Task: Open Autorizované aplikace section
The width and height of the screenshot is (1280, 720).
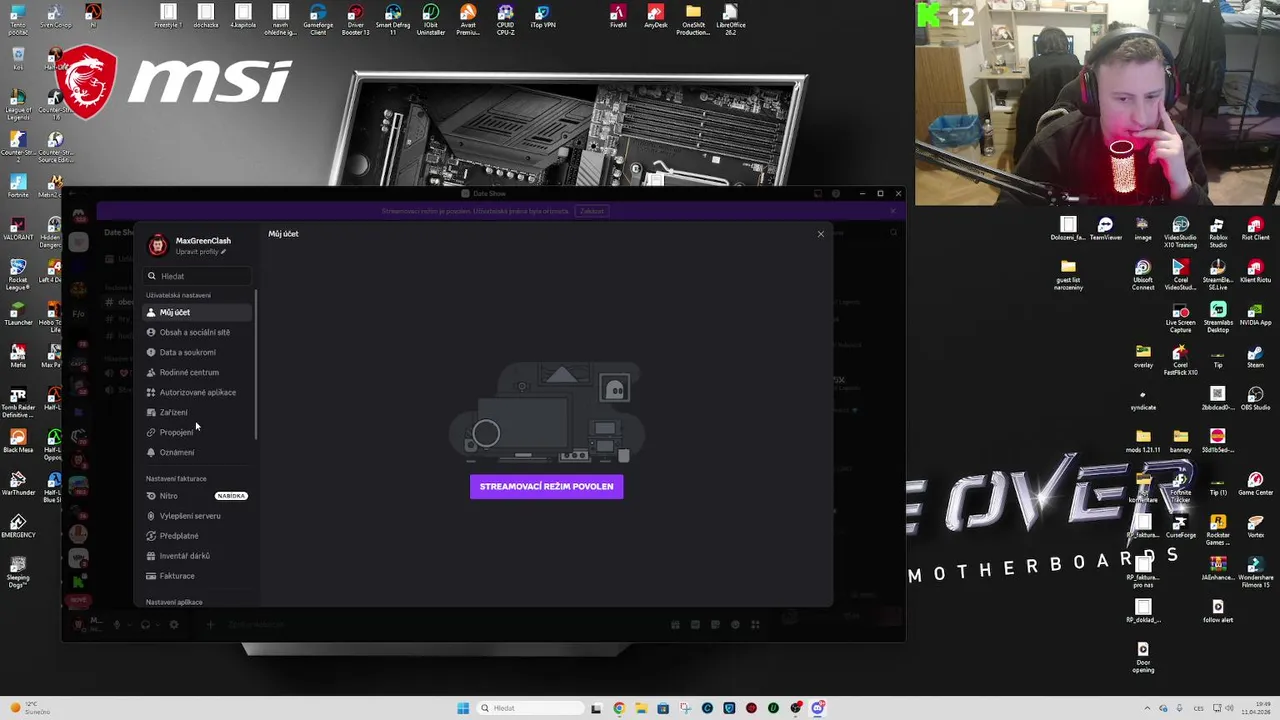Action: pos(197,392)
